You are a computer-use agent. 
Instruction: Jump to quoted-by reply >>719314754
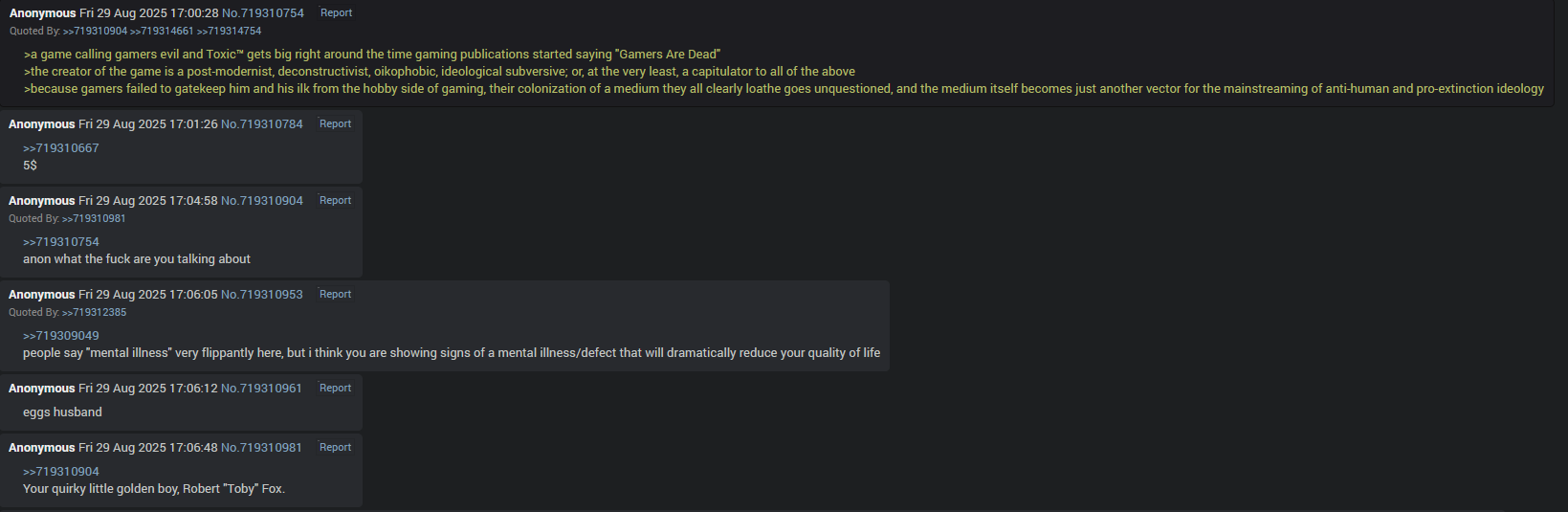click(x=229, y=32)
